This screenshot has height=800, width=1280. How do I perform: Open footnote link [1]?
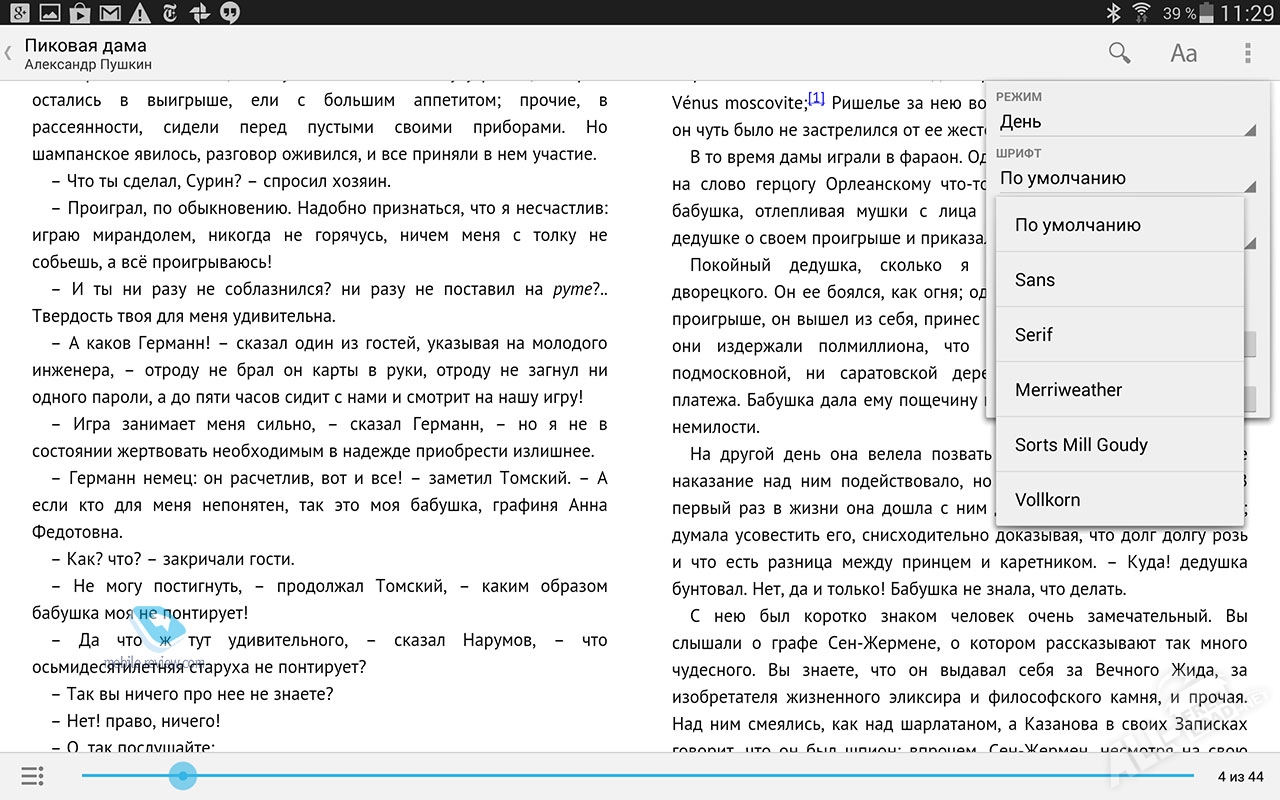pos(816,98)
